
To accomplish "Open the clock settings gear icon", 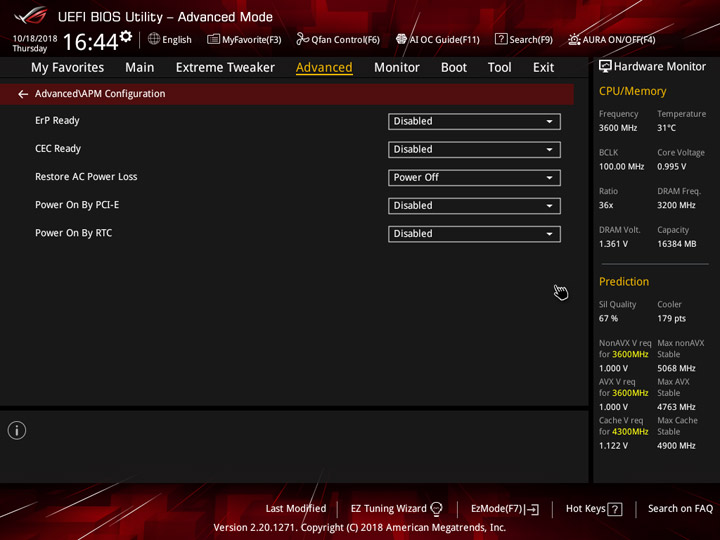I will [126, 36].
